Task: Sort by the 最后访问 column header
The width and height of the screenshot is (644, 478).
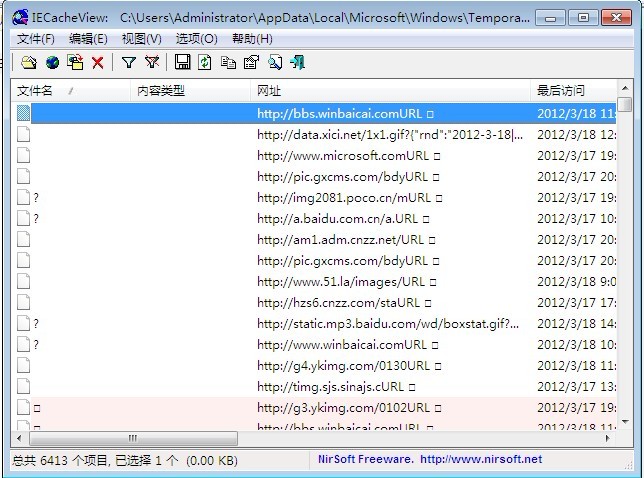Action: (x=562, y=91)
